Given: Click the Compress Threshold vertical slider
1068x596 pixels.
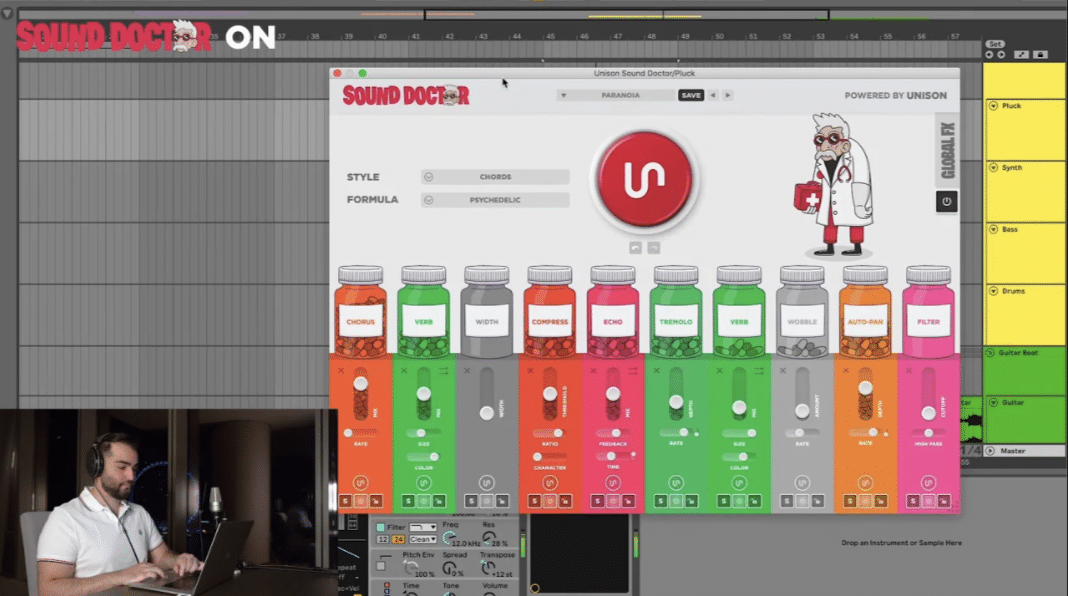Looking at the screenshot, I should pyautogui.click(x=550, y=394).
